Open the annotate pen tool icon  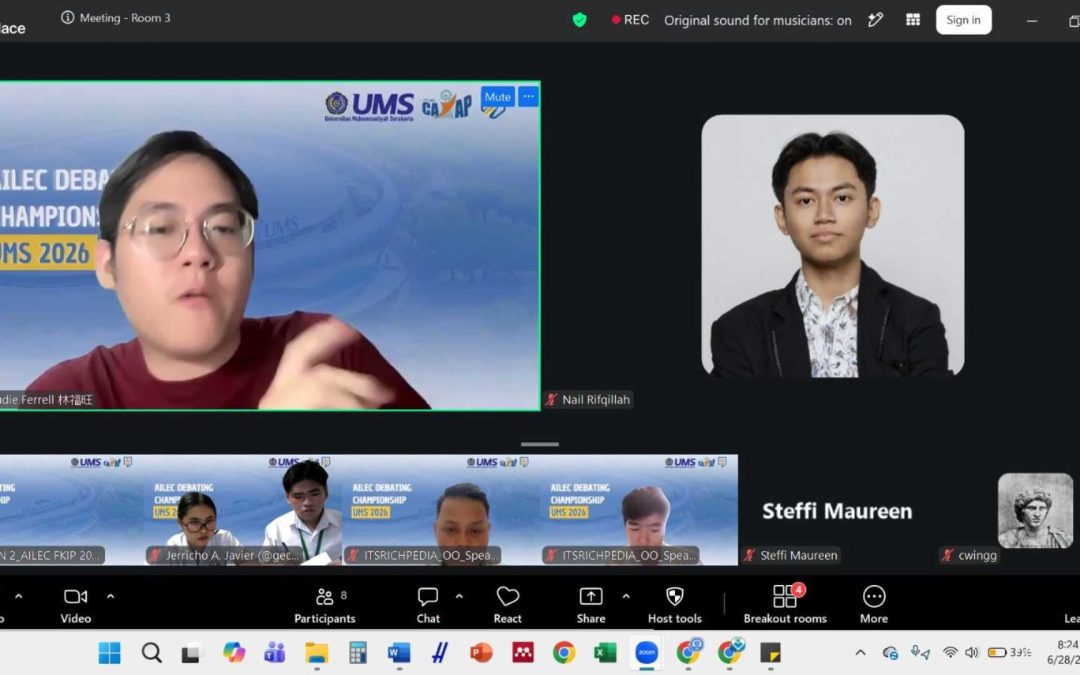click(x=875, y=20)
